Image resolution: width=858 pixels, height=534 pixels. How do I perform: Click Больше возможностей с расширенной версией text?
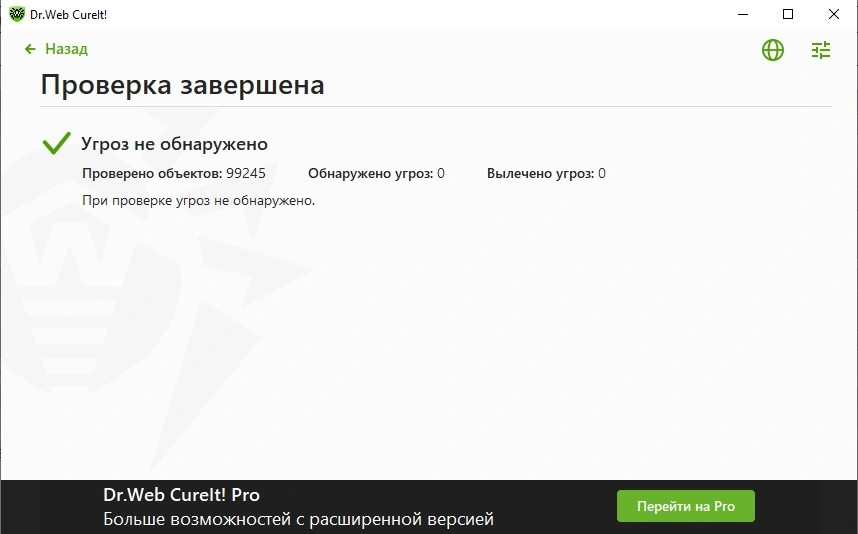tap(298, 519)
